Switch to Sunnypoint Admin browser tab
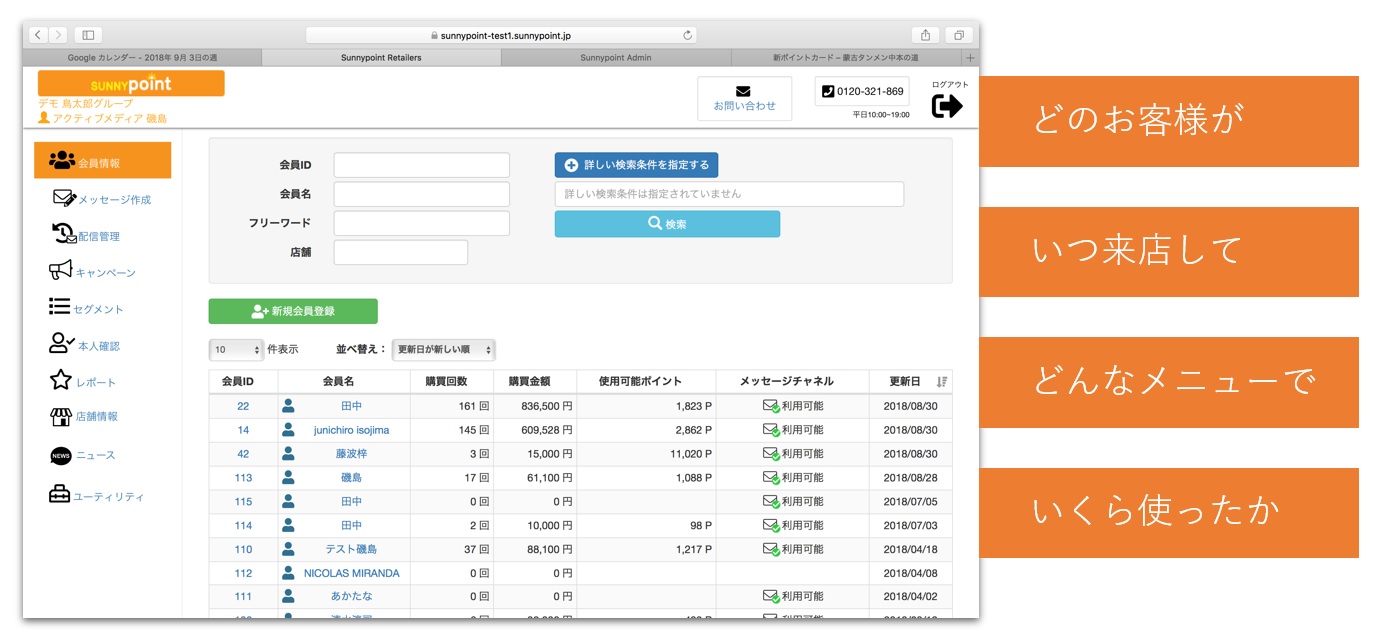Image resolution: width=1384 pixels, height=637 pixels. pos(616,58)
